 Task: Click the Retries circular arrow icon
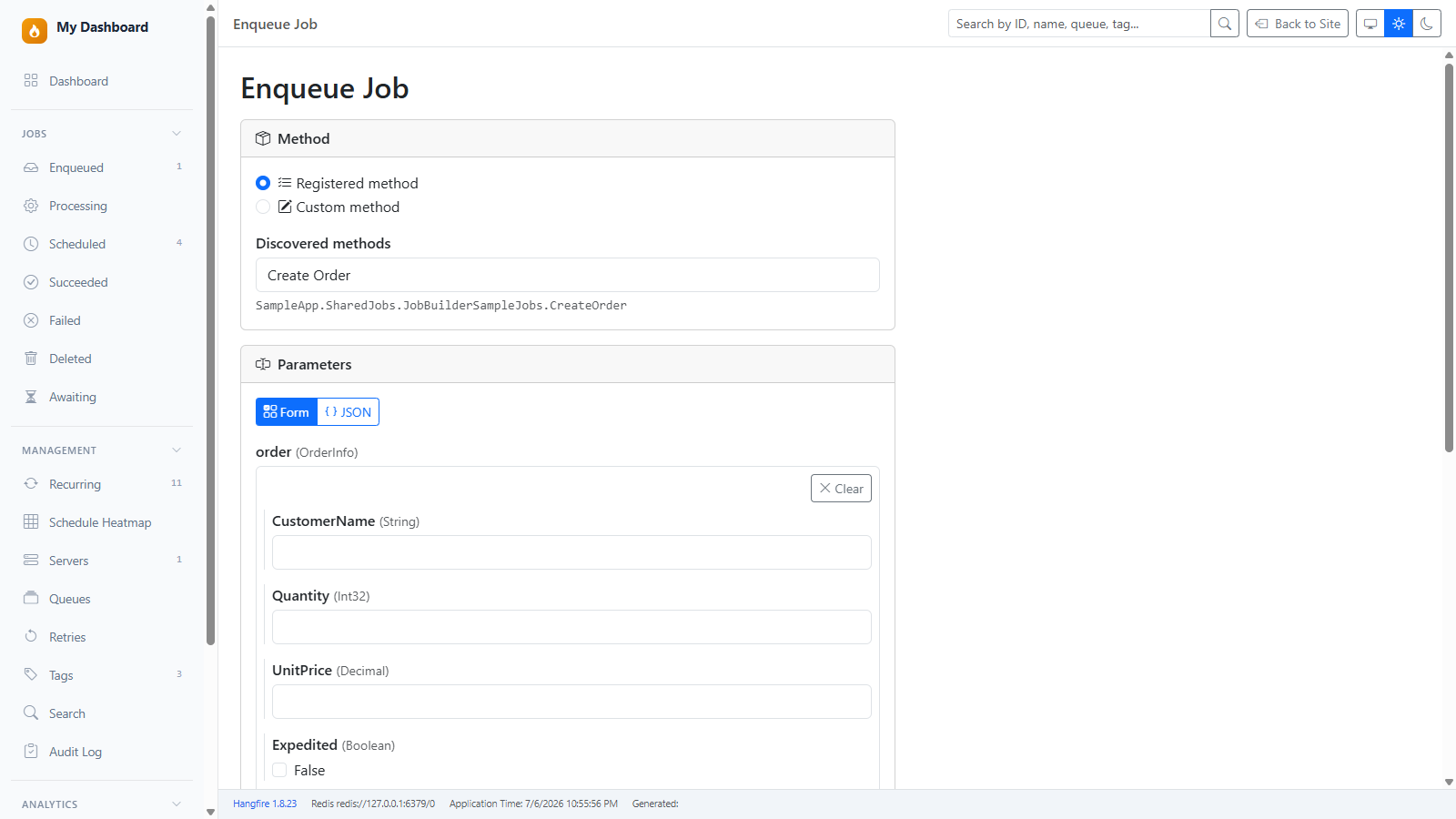(x=31, y=637)
